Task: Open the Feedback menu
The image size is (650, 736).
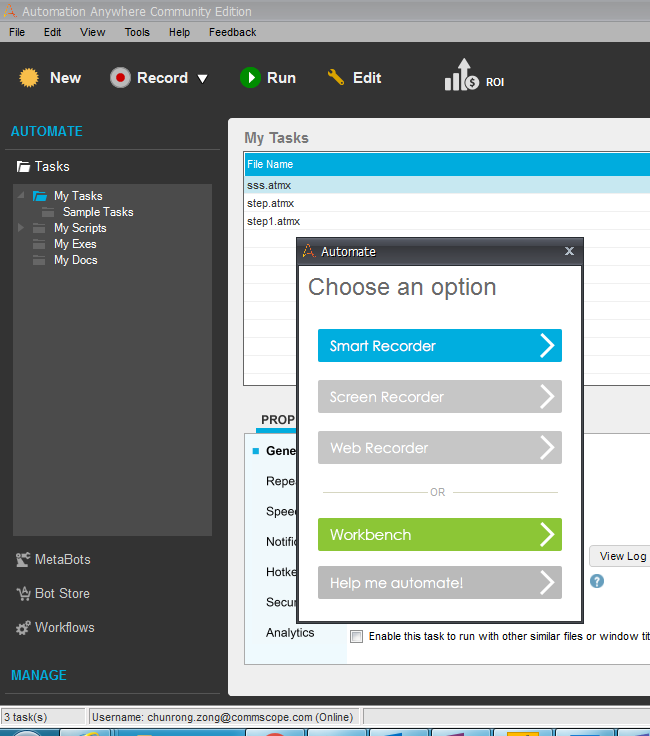Action: point(232,32)
